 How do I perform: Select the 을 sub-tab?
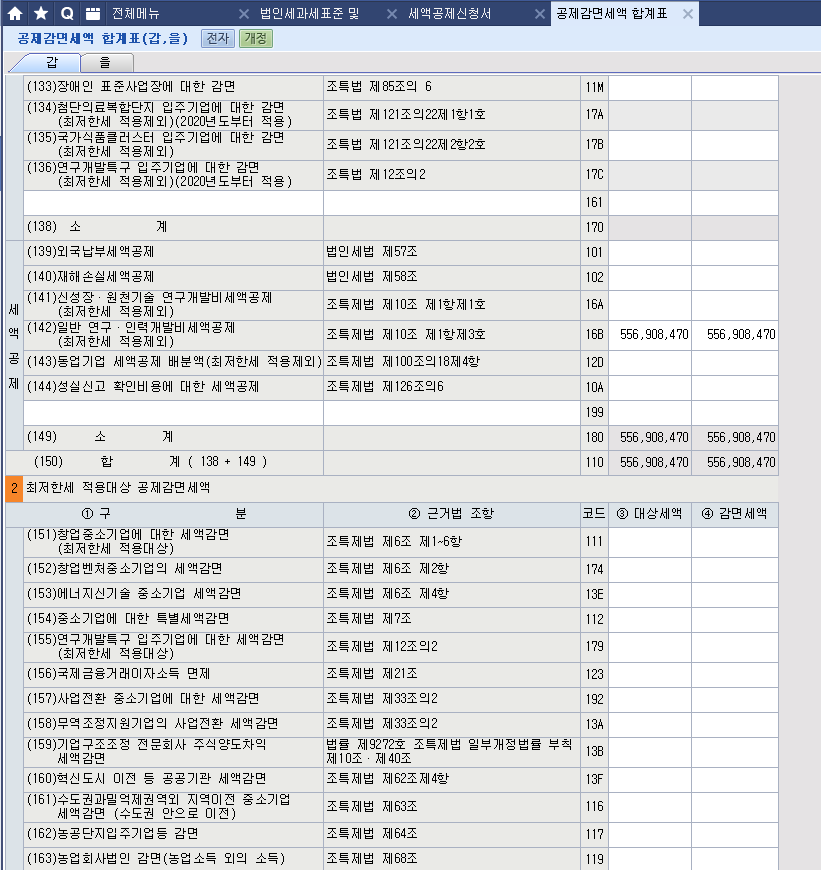(105, 63)
